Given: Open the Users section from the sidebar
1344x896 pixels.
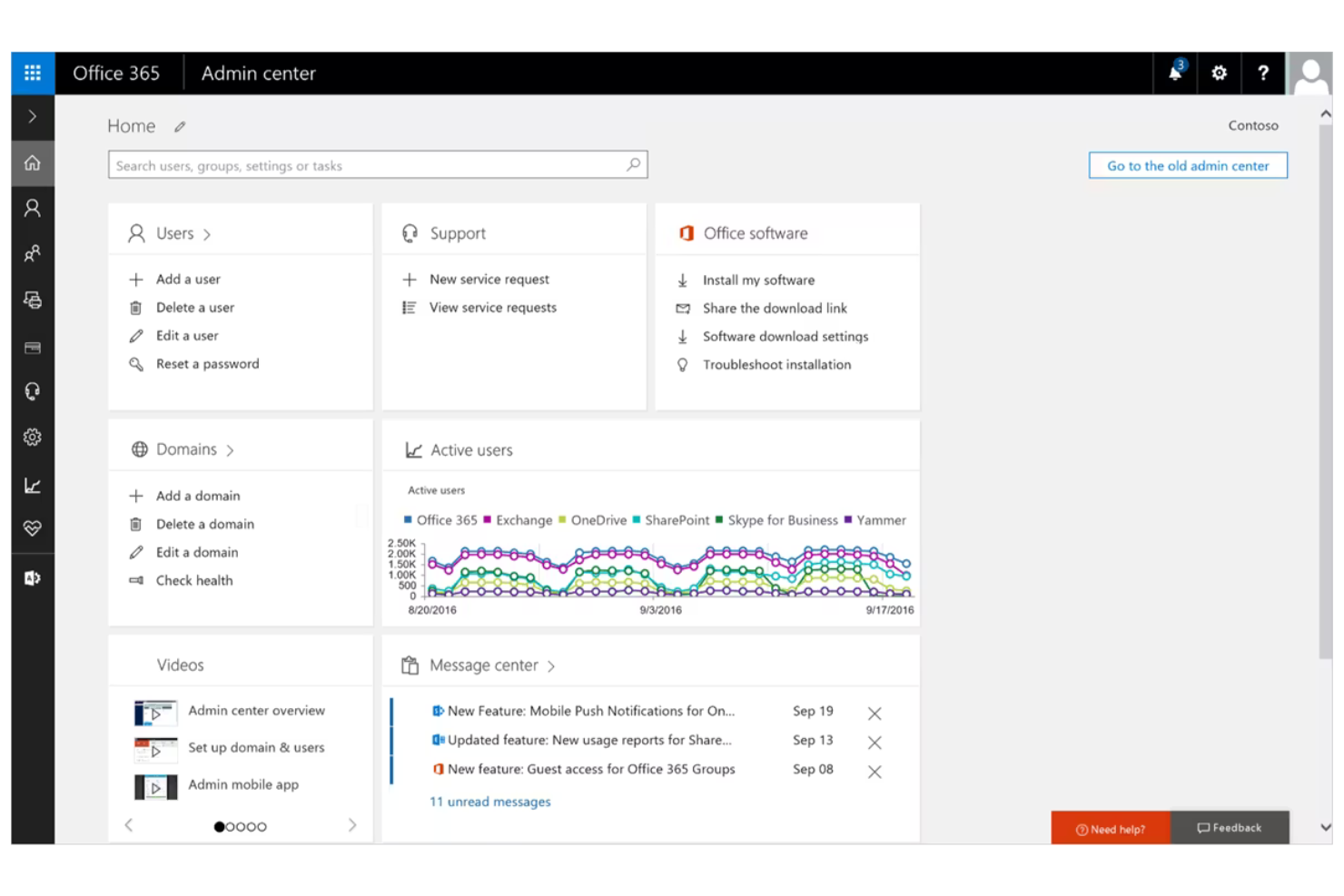Looking at the screenshot, I should coord(33,207).
